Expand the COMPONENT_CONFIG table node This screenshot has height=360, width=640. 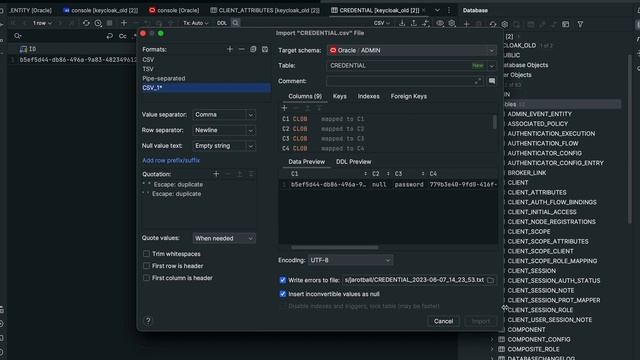[492, 339]
